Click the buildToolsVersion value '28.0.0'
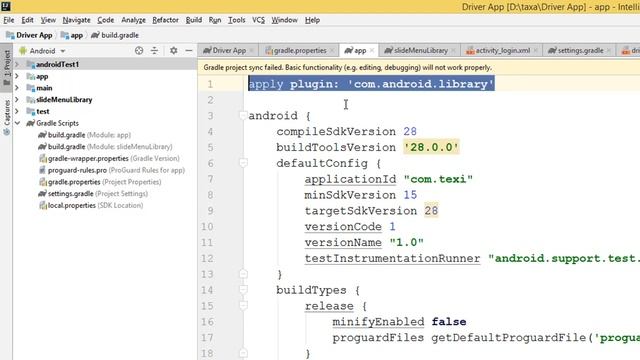640x360 pixels. pos(431,147)
